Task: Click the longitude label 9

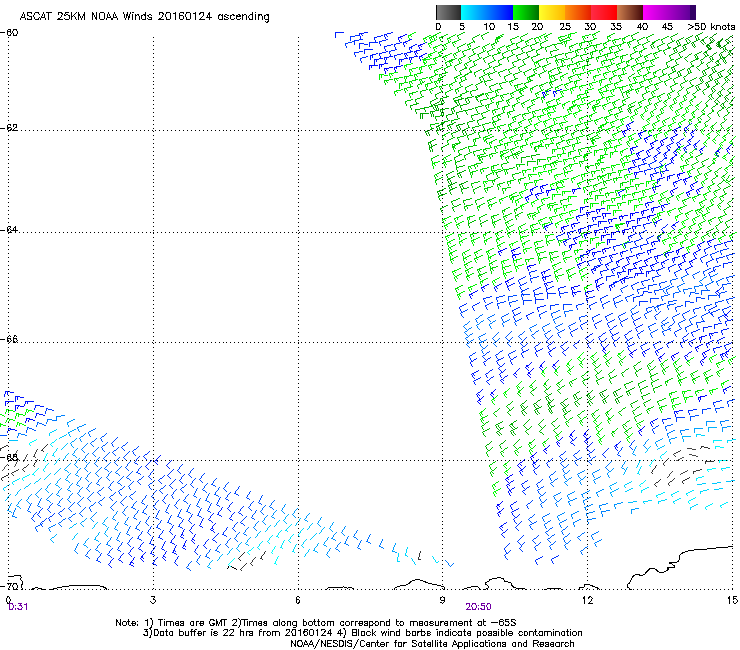Action: [442, 600]
